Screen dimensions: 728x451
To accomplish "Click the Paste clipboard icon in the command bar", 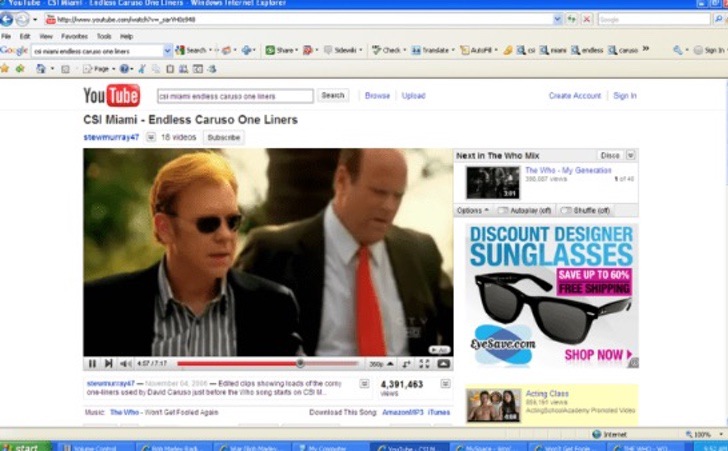I will click(x=170, y=69).
